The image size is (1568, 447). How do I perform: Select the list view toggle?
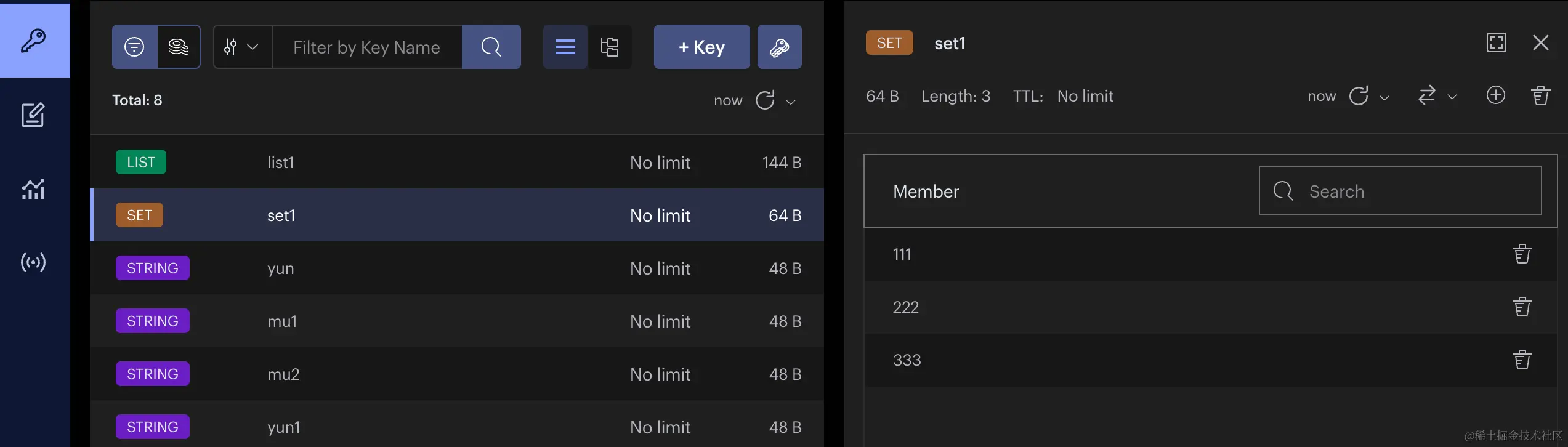tap(565, 47)
